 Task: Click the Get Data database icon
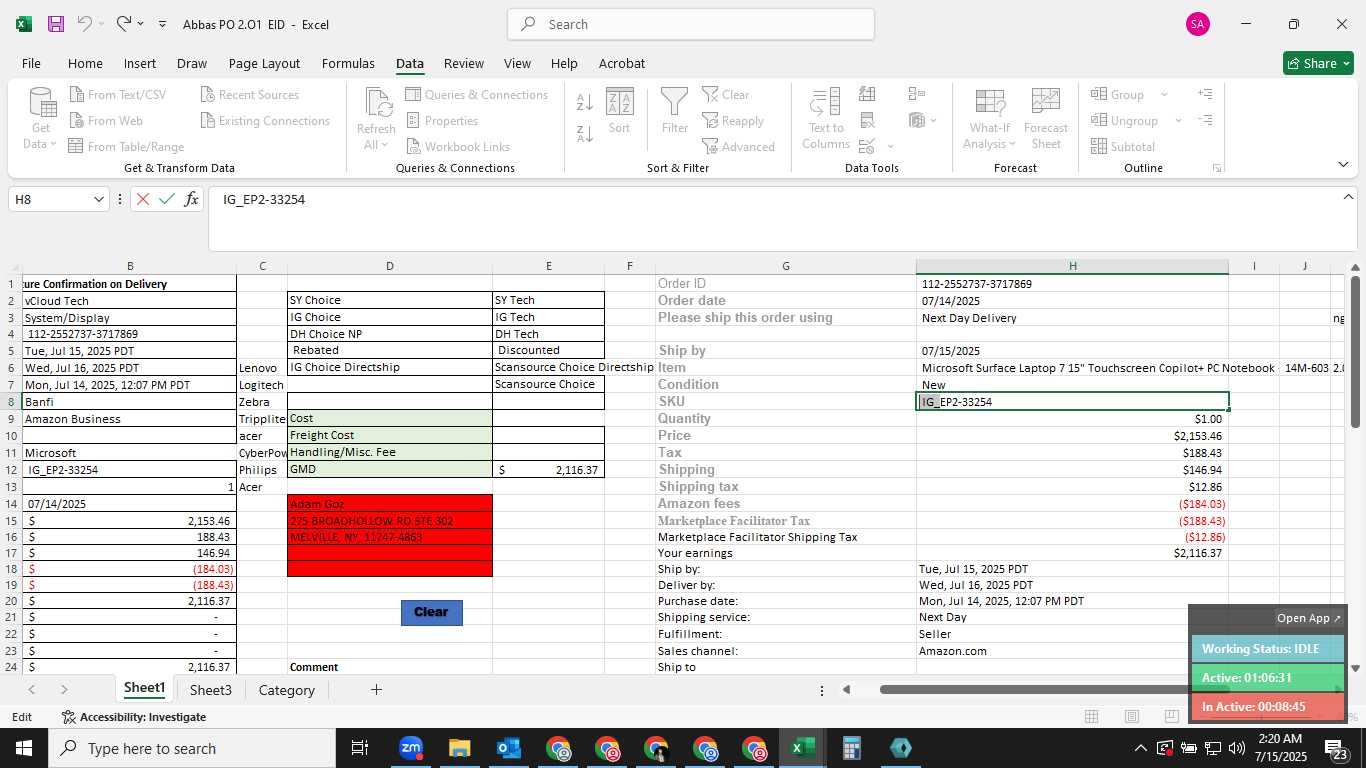(41, 104)
